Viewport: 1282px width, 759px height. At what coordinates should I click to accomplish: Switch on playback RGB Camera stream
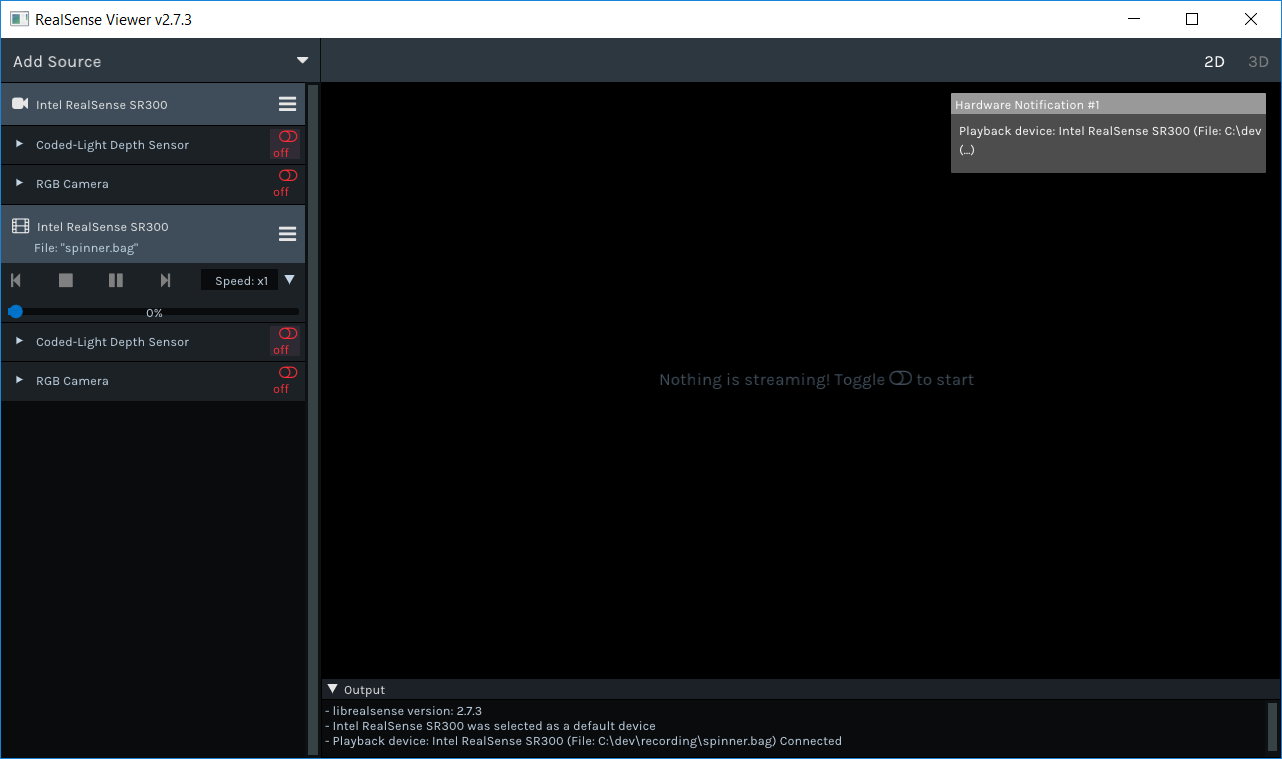click(287, 373)
